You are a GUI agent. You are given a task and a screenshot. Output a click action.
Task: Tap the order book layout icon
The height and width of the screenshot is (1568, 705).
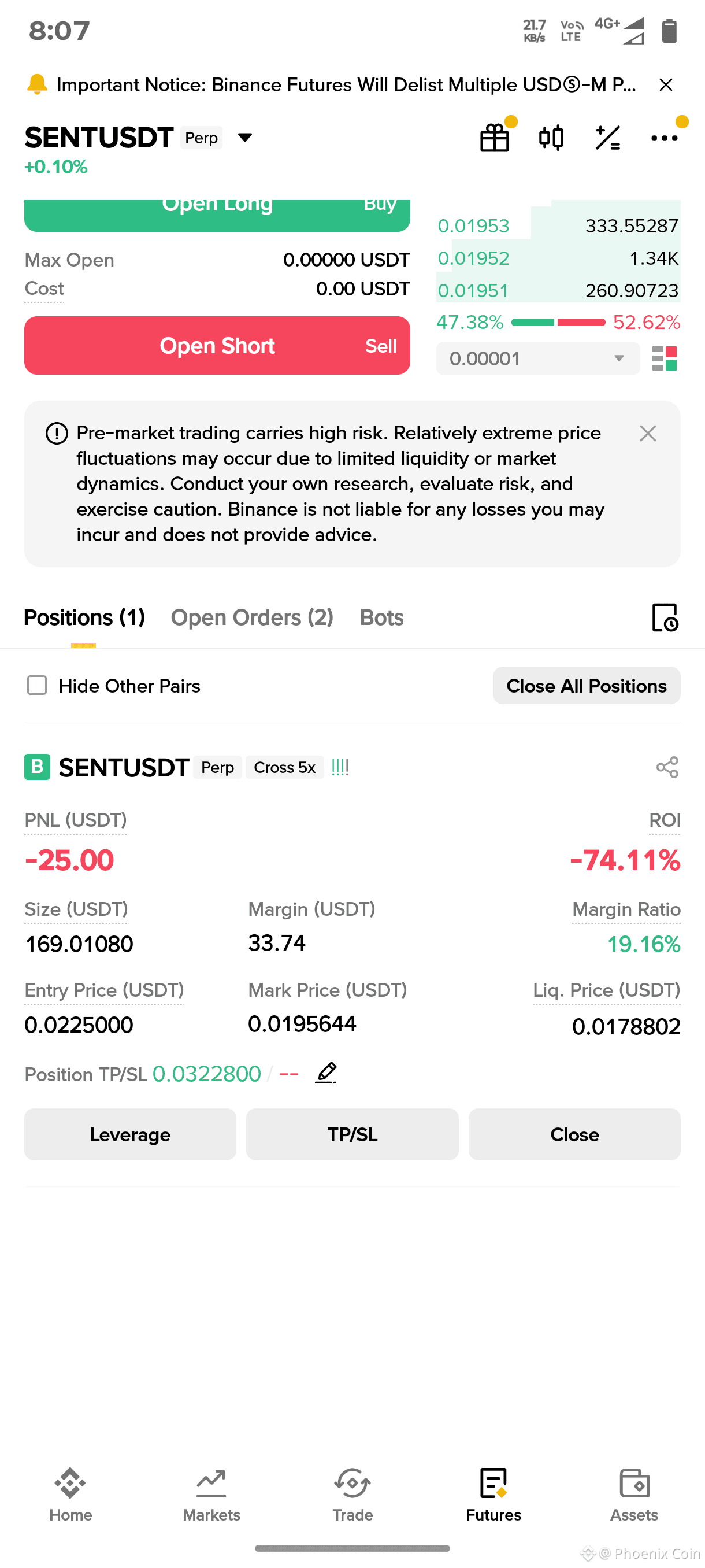point(664,358)
